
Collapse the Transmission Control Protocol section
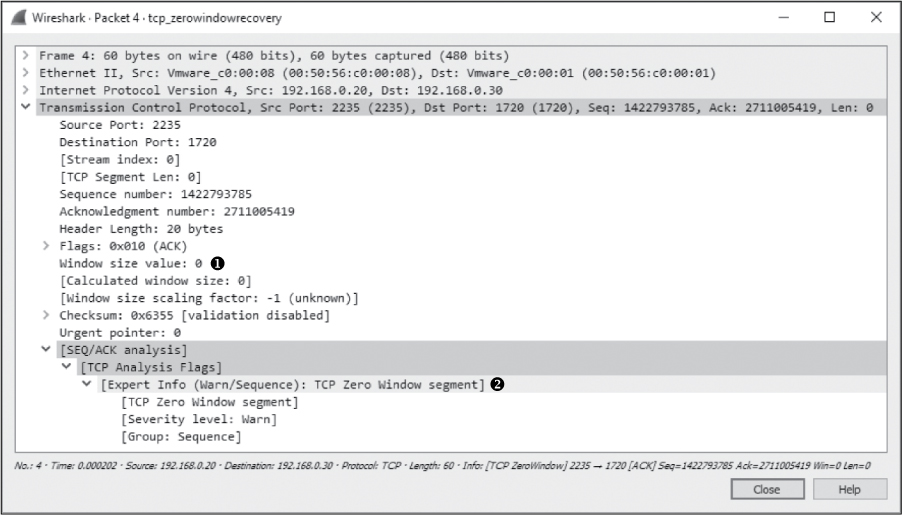pyautogui.click(x=25, y=106)
